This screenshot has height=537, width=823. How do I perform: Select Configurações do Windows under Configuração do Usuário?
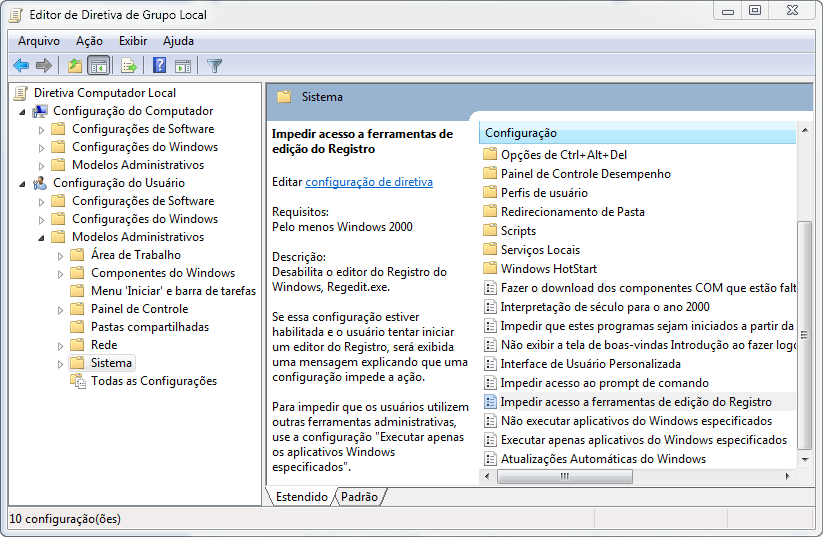(x=145, y=219)
